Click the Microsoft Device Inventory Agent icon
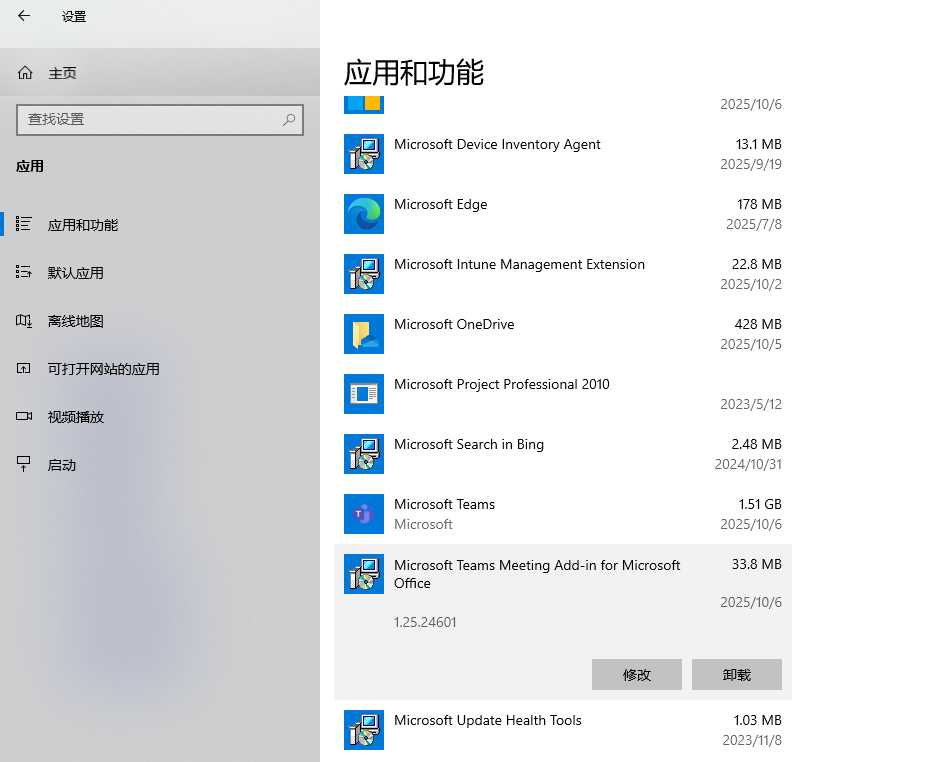 coord(364,154)
